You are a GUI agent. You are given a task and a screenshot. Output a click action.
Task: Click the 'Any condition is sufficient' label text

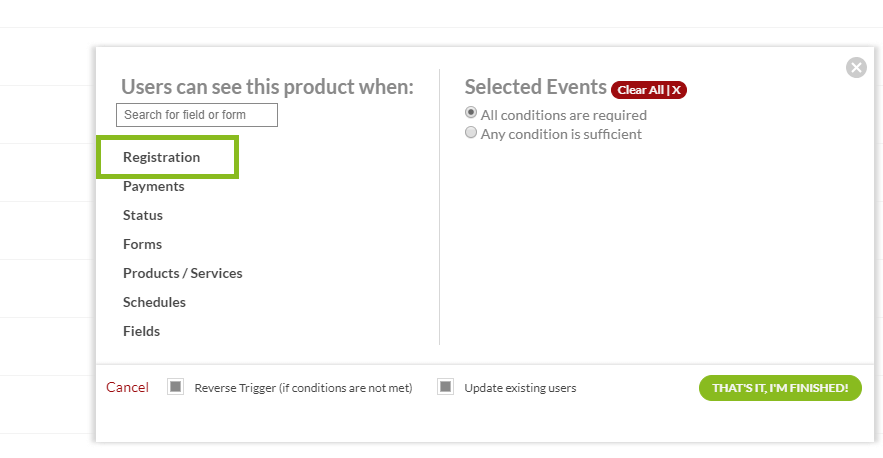(x=561, y=134)
